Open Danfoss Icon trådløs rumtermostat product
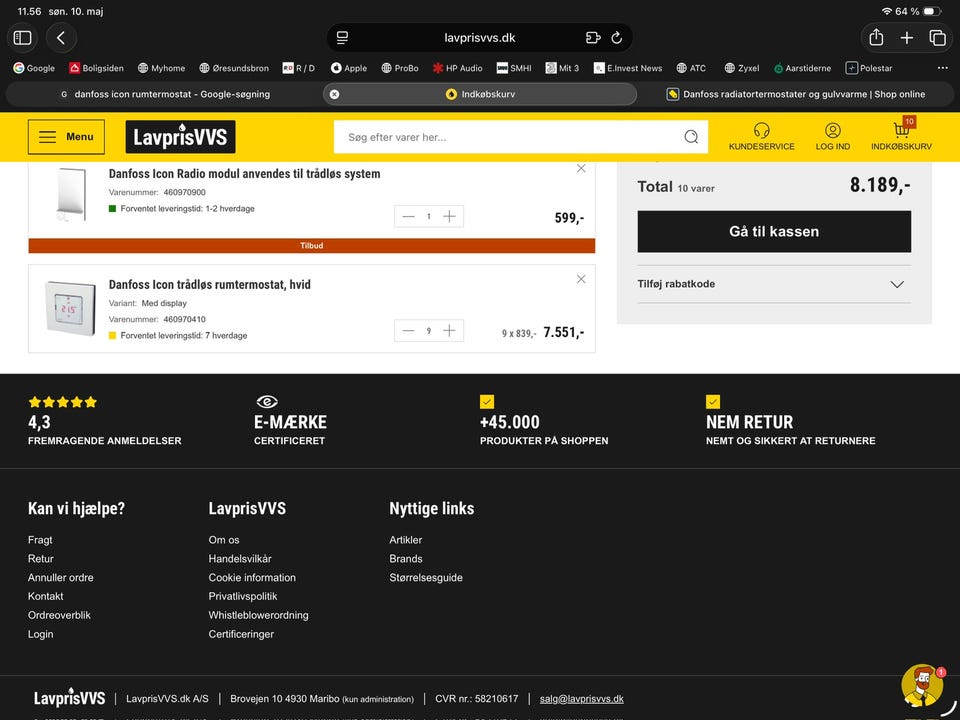The height and width of the screenshot is (720, 960). point(209,285)
